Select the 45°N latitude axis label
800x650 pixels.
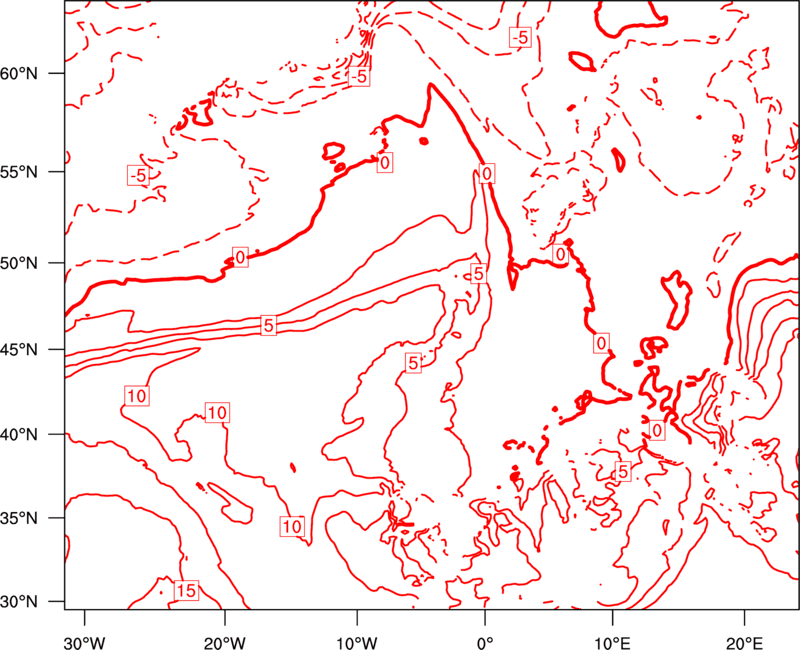coord(18,350)
